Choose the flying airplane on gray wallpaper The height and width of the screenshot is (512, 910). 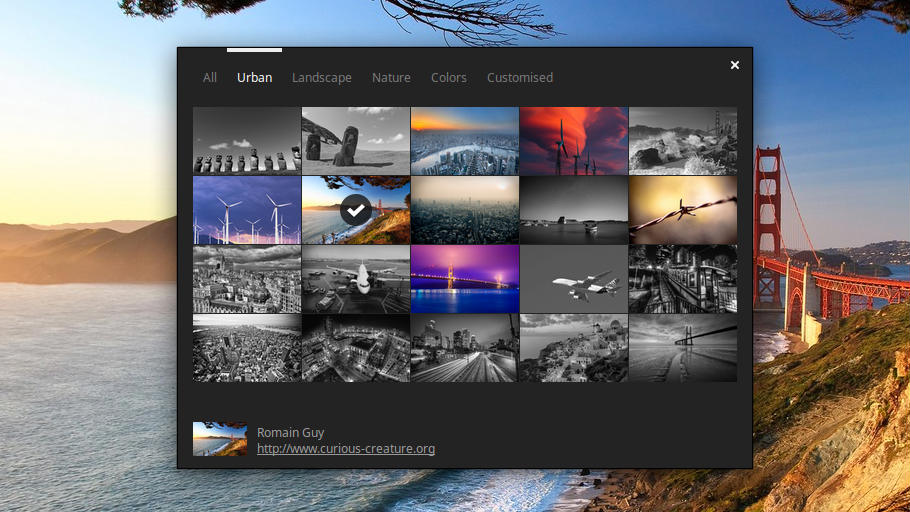(574, 279)
